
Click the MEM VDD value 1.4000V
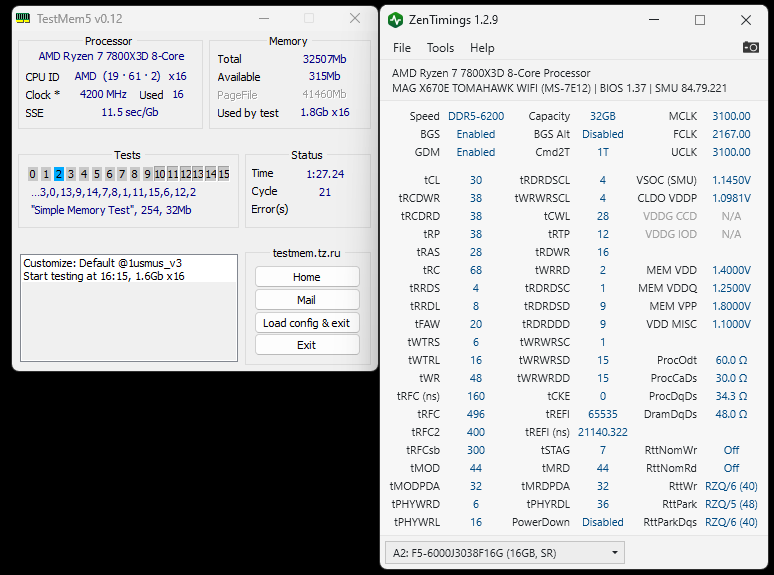pos(731,270)
